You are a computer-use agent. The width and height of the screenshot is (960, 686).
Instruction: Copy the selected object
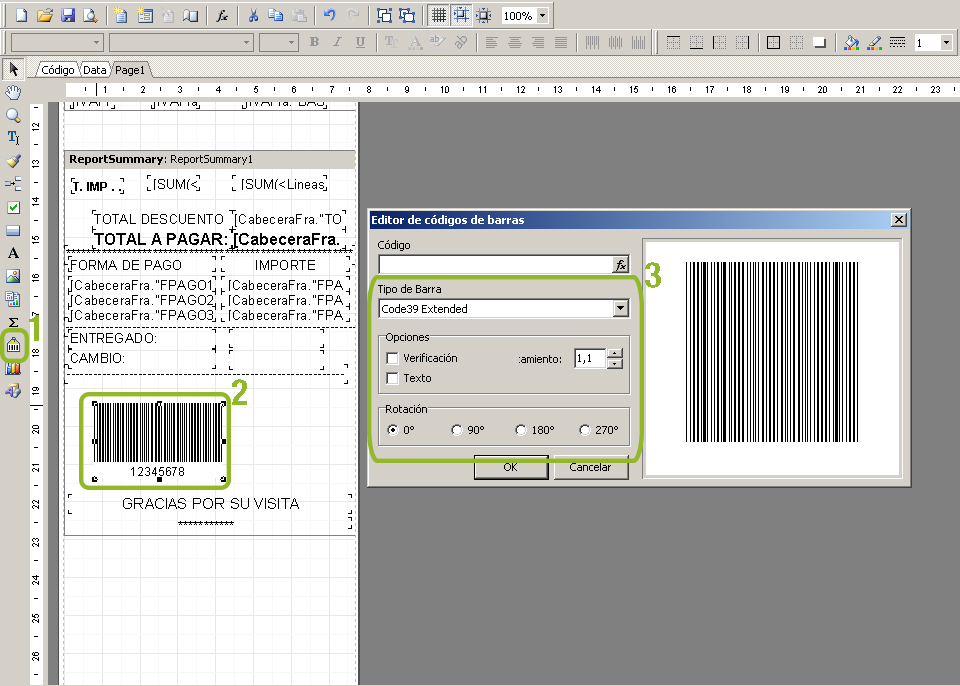tap(276, 15)
